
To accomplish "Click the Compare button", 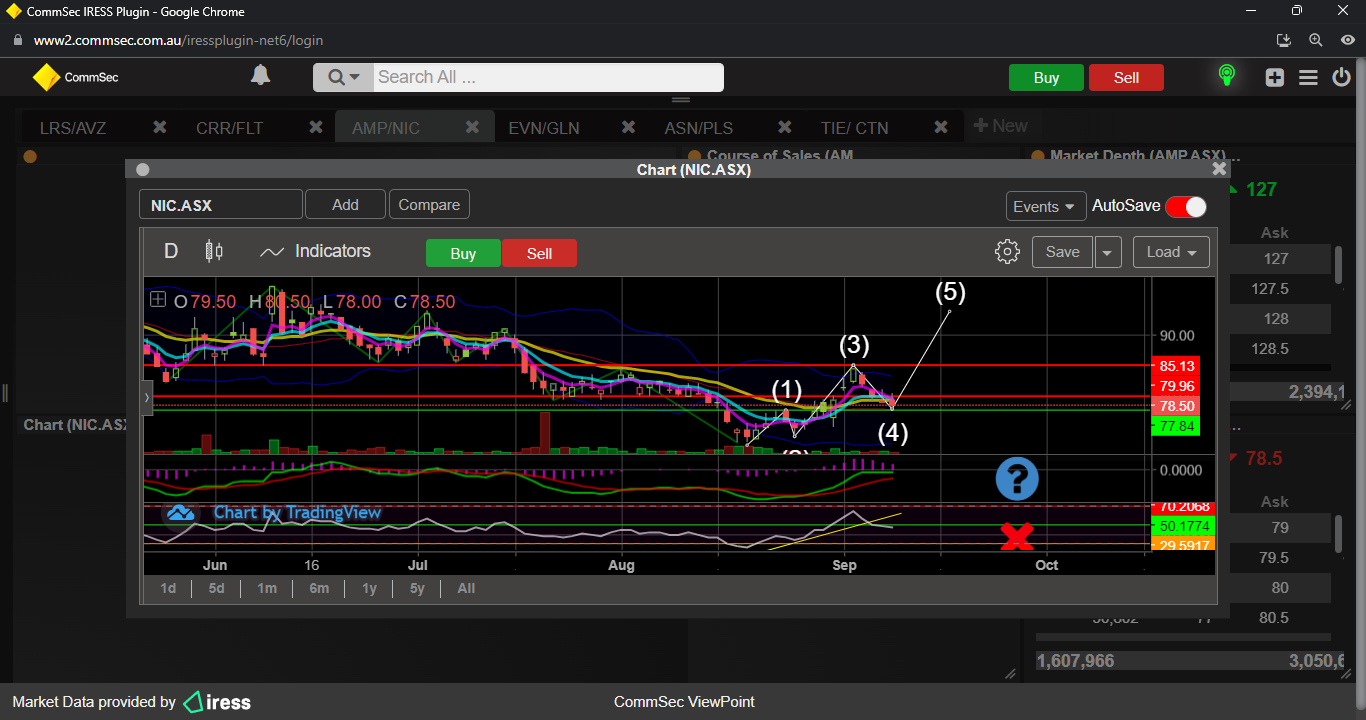I will pyautogui.click(x=429, y=205).
